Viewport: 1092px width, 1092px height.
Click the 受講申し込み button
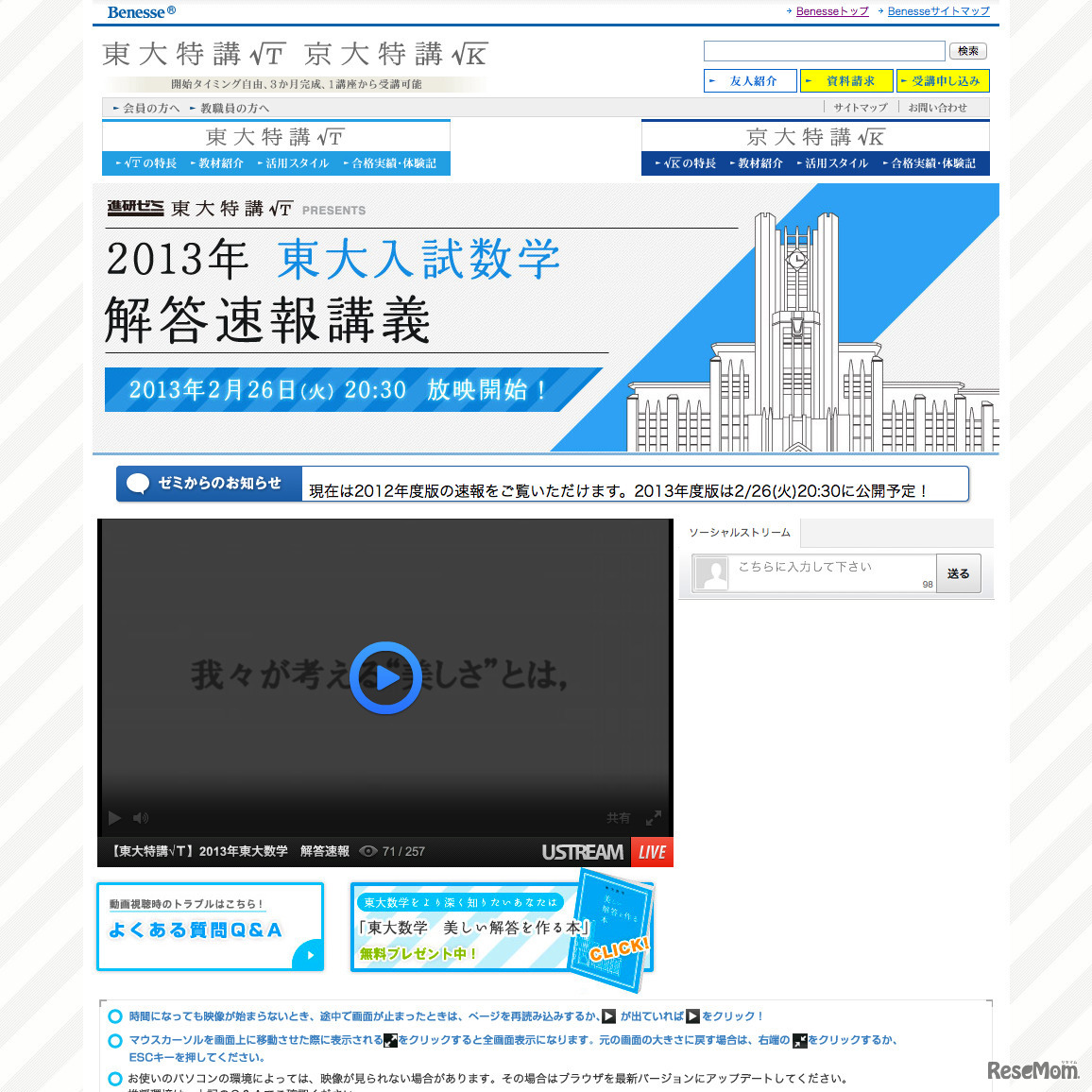coord(943,80)
